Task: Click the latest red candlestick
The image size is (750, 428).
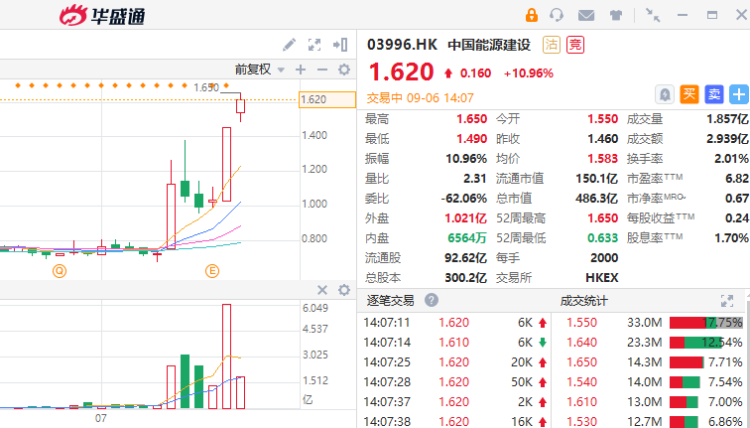Action: [240, 106]
